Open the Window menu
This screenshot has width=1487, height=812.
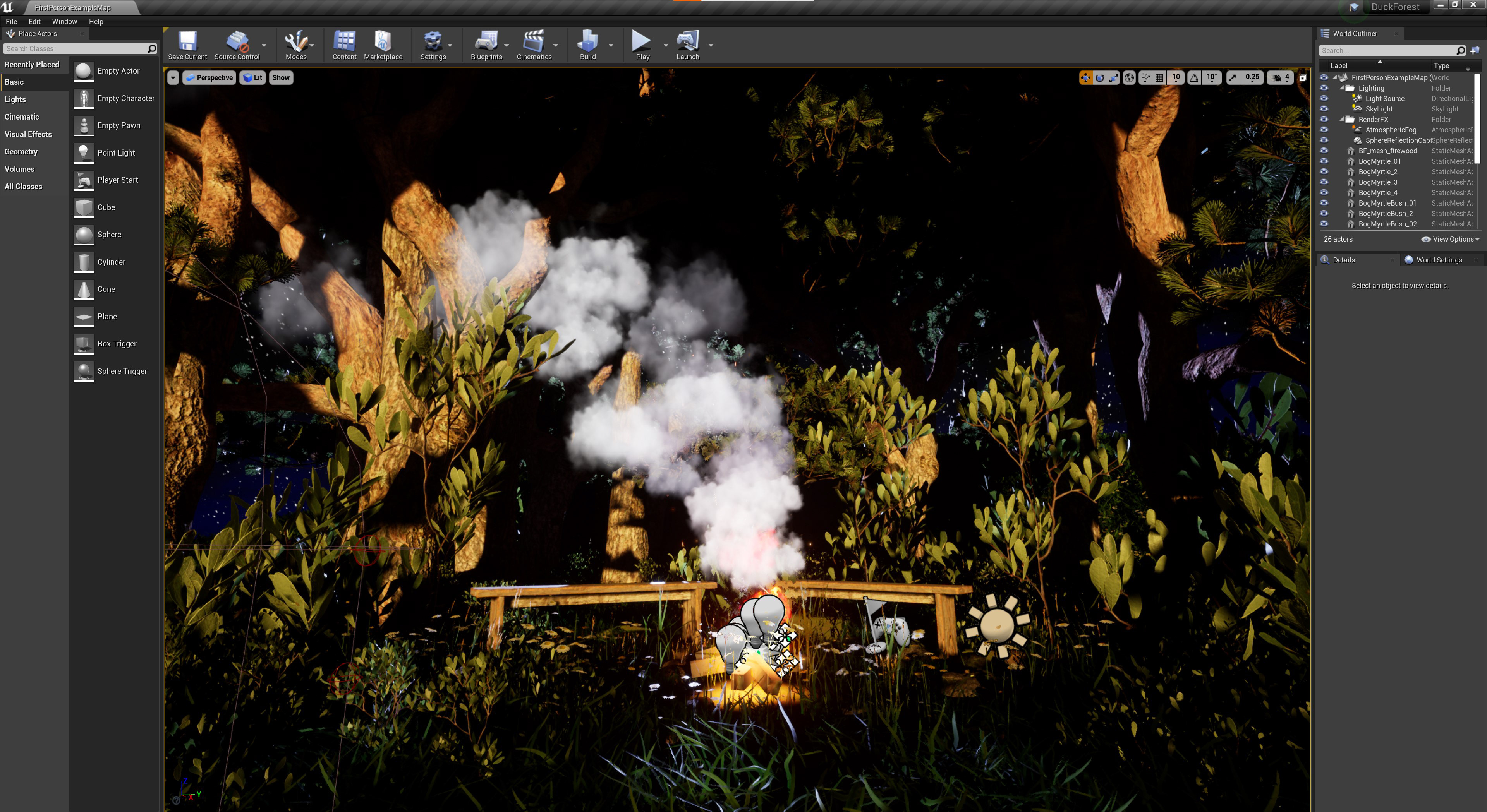click(65, 21)
